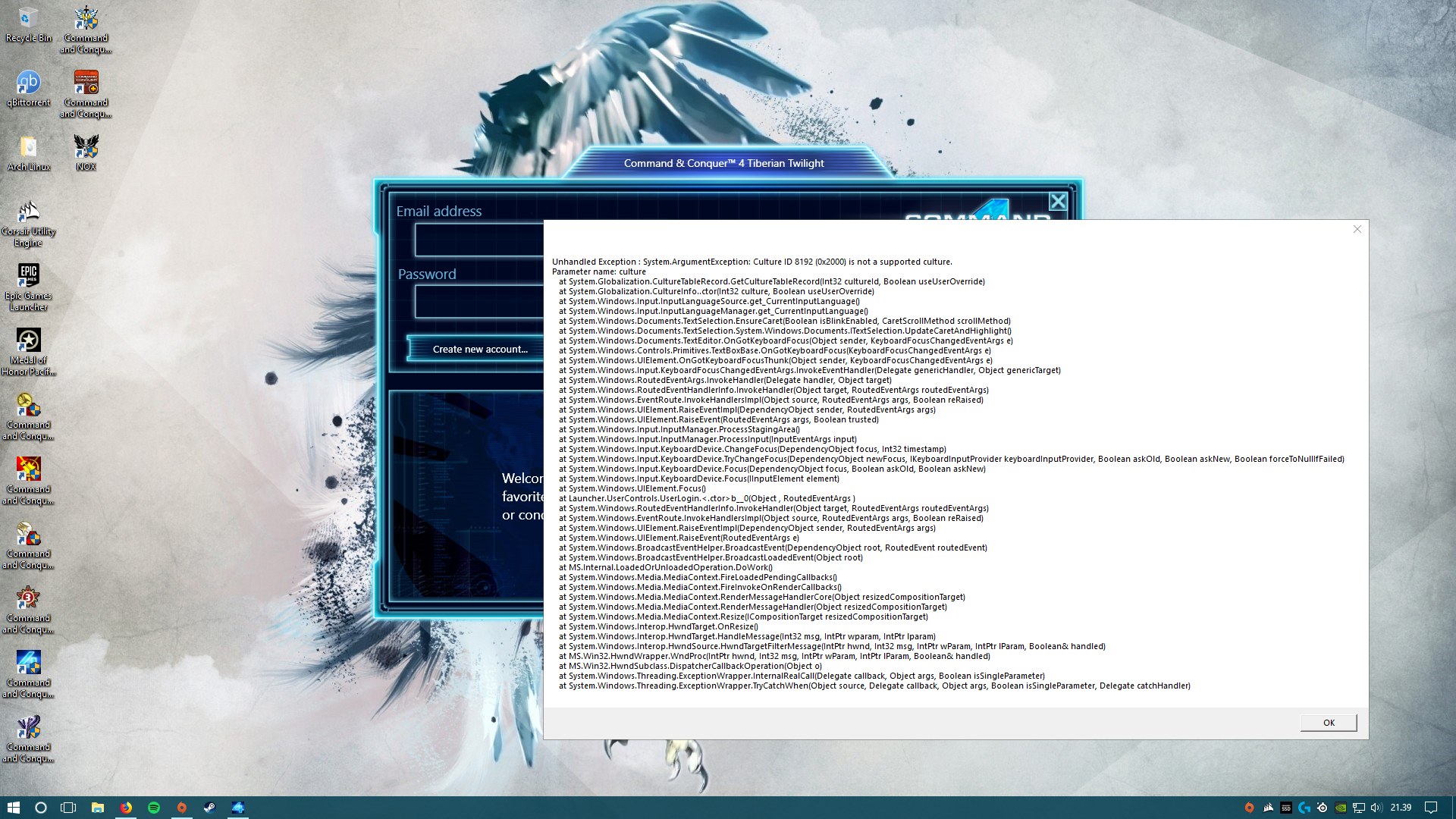
Task: Select the Epic Games Launcher desktop icon
Action: click(28, 285)
